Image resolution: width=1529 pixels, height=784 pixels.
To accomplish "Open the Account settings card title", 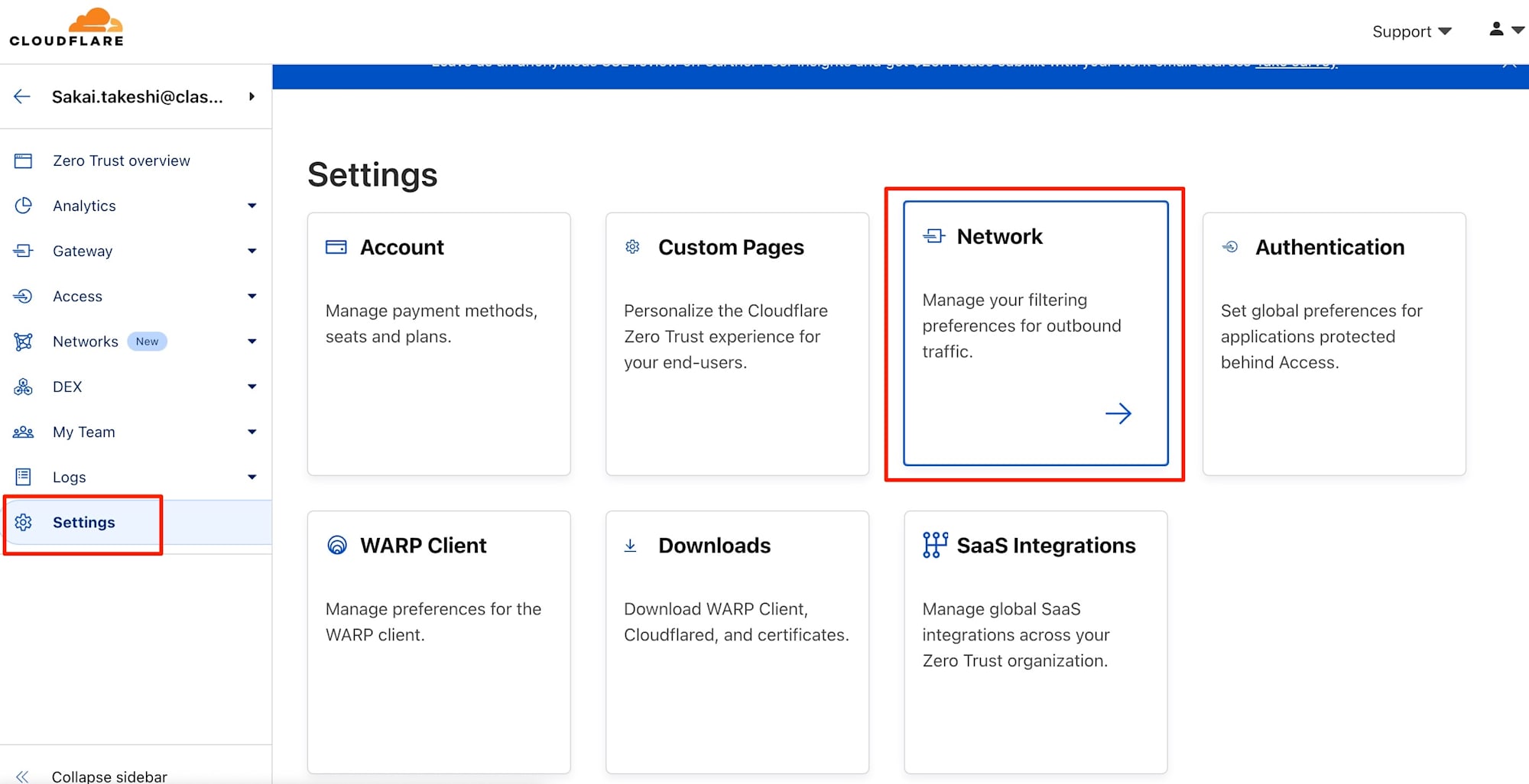I will (x=402, y=247).
